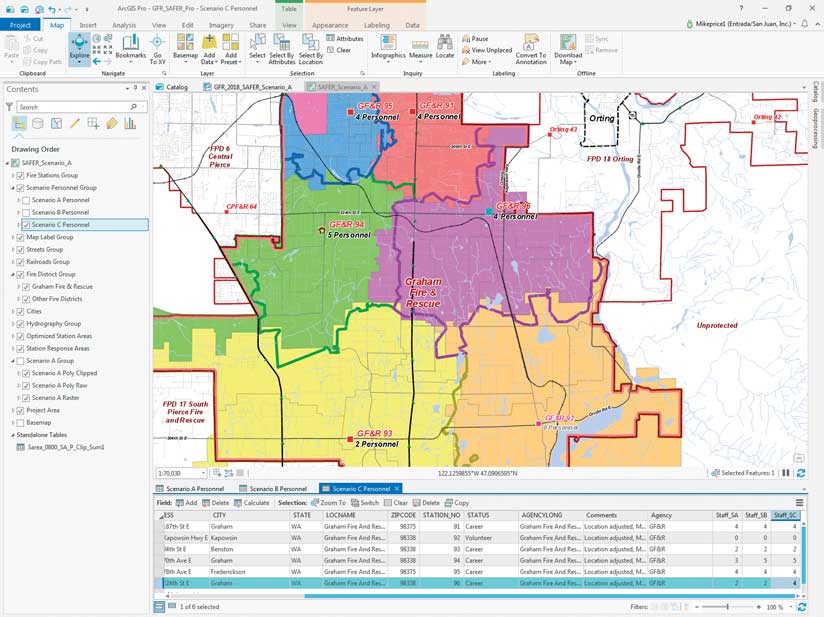Screen dimensions: 824x617
Task: Enable the Scenario A Group checkbox
Action: pyautogui.click(x=20, y=361)
